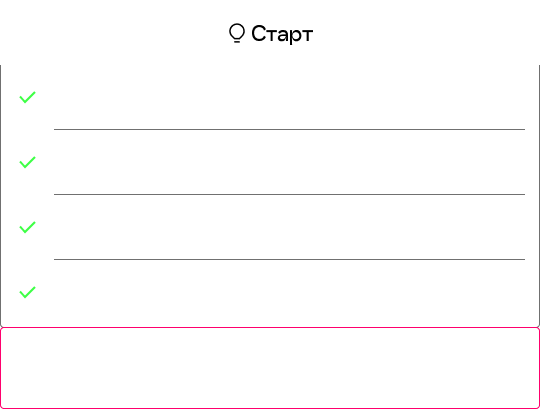This screenshot has width=540, height=409.
Task: Click the divider under the third row
Action: pos(289,259)
